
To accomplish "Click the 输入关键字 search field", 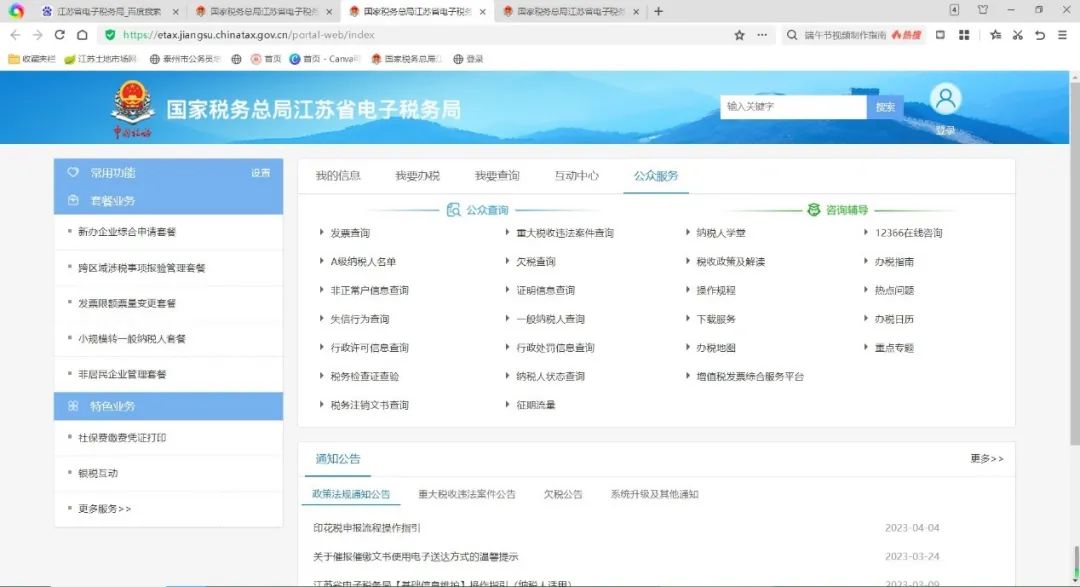I will (792, 107).
